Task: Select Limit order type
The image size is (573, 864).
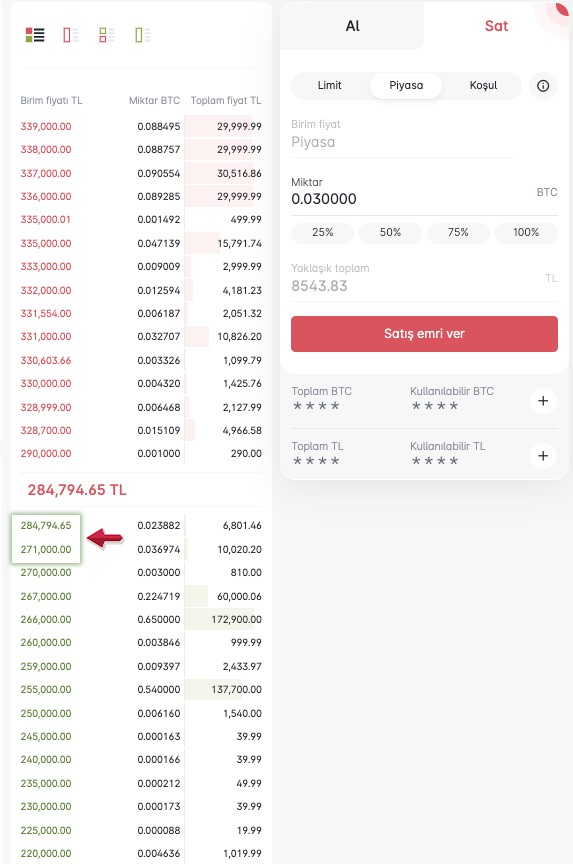Action: (329, 85)
